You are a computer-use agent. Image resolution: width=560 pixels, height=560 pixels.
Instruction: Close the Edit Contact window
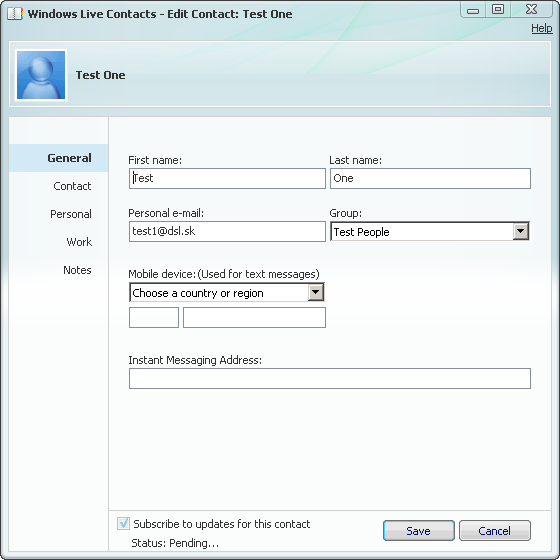531,10
